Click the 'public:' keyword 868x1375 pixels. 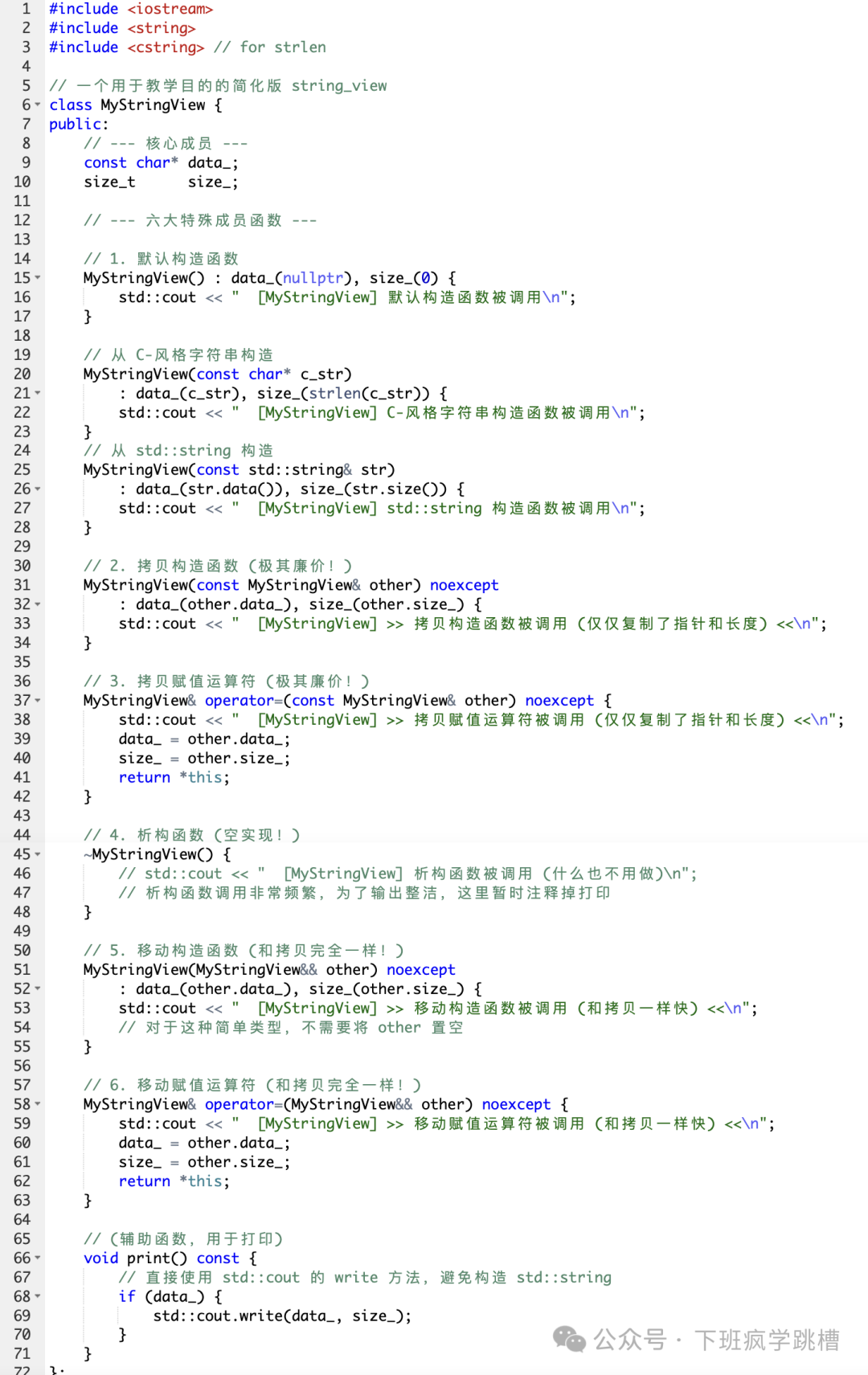point(79,125)
